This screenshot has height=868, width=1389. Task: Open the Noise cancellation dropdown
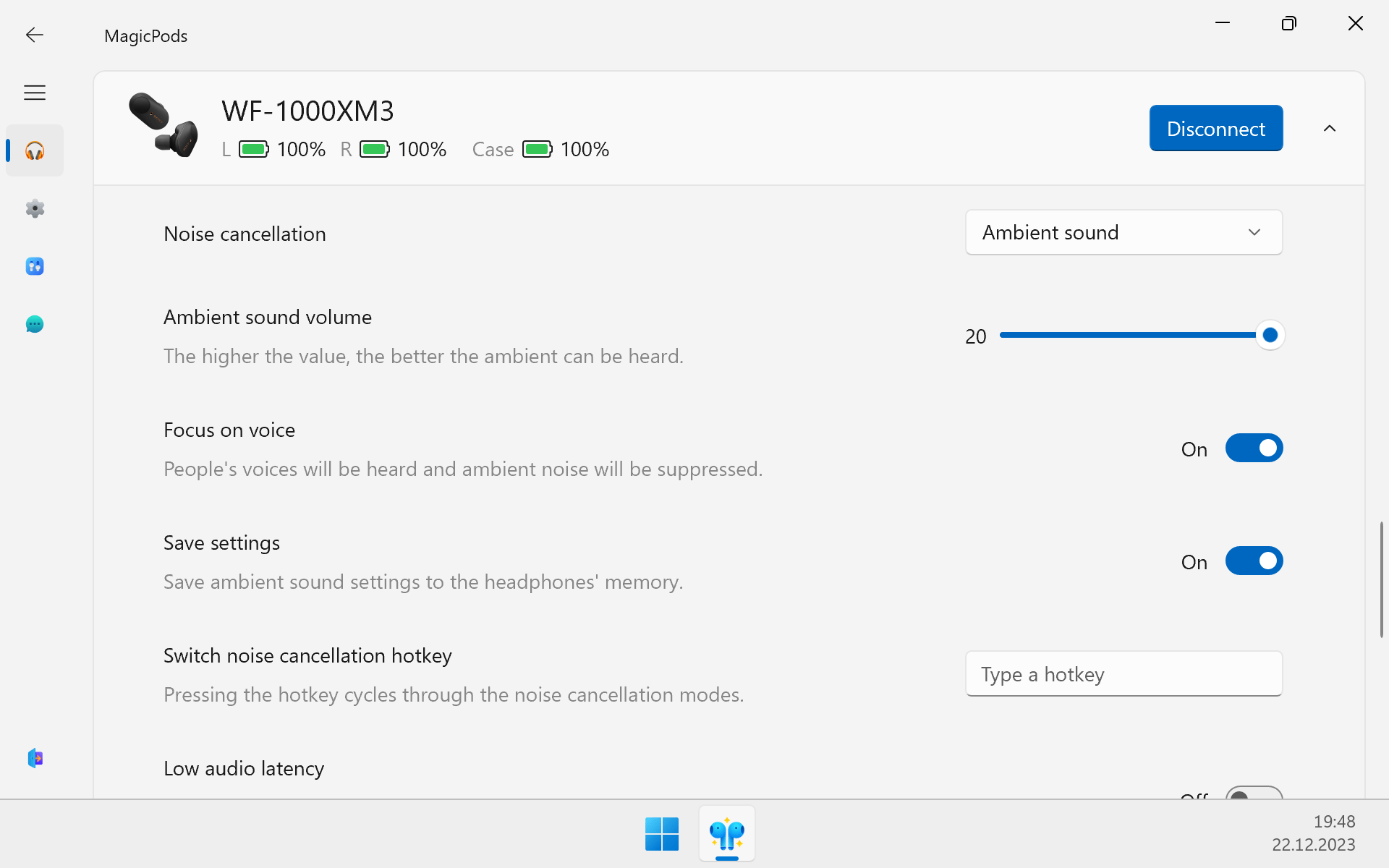(1123, 232)
